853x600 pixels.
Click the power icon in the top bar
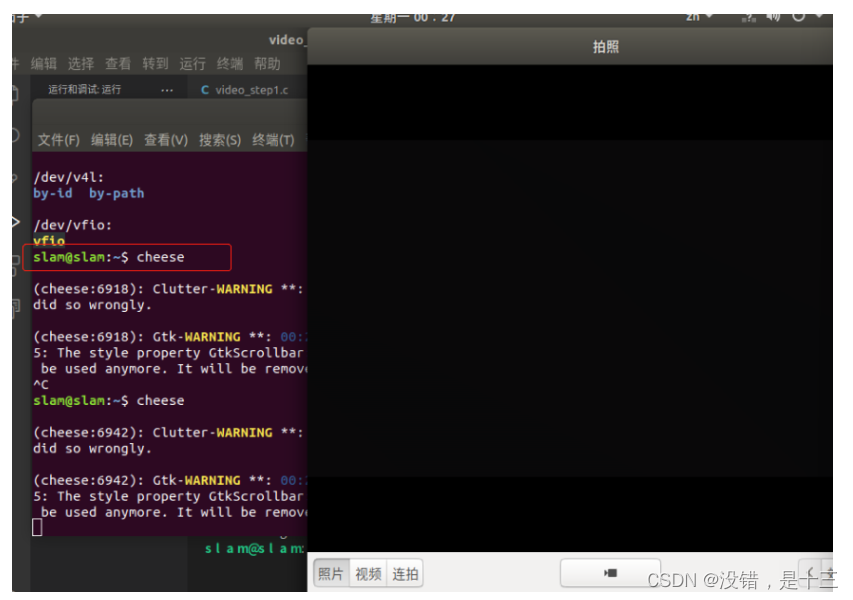click(798, 17)
